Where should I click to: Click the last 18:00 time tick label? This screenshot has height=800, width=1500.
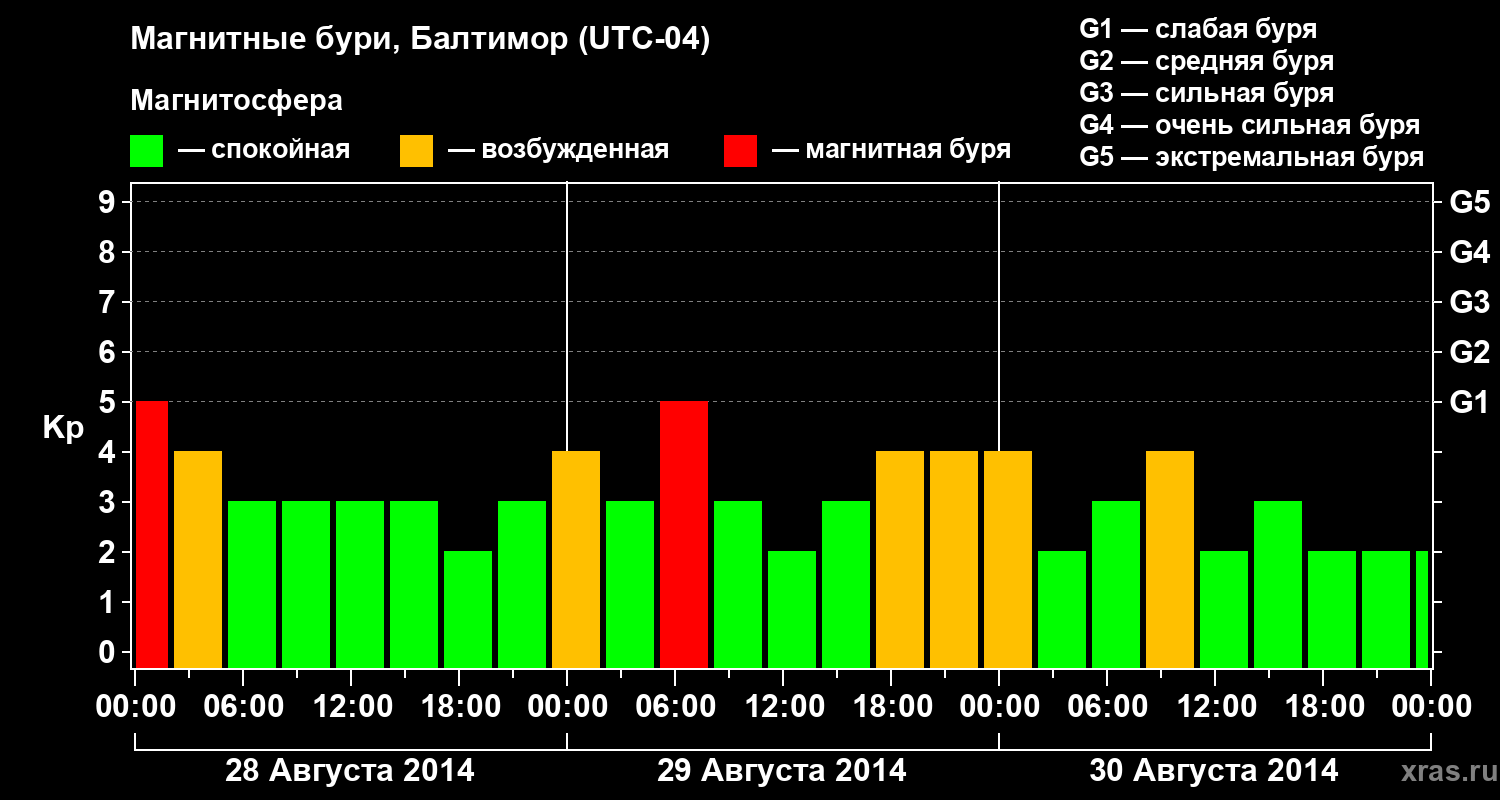[x=1324, y=707]
